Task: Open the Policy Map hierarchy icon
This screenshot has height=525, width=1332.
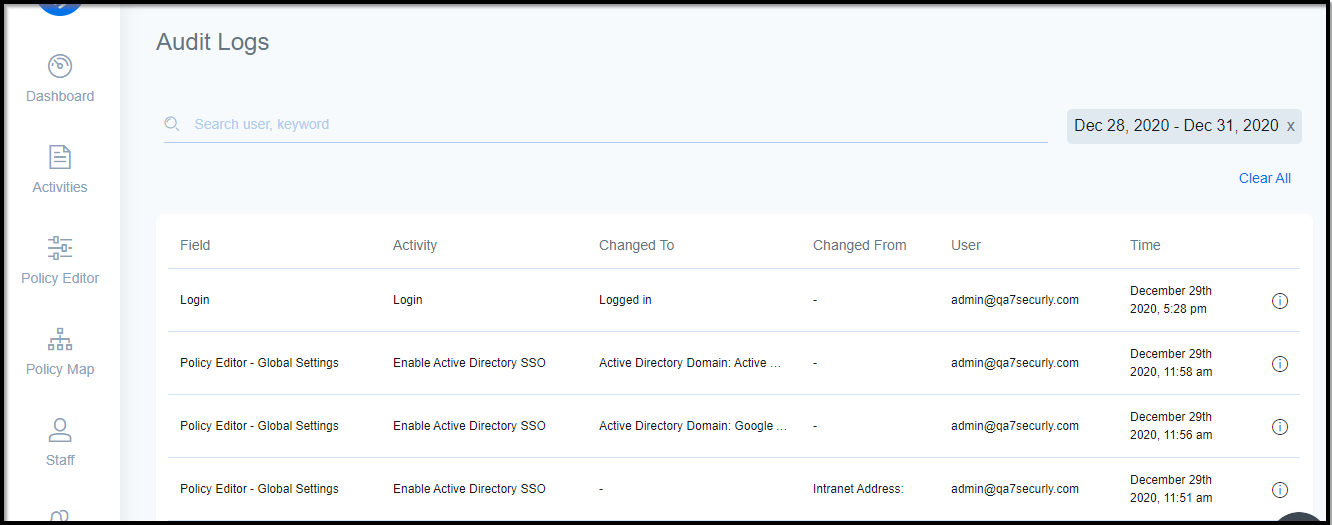Action: pyautogui.click(x=60, y=339)
